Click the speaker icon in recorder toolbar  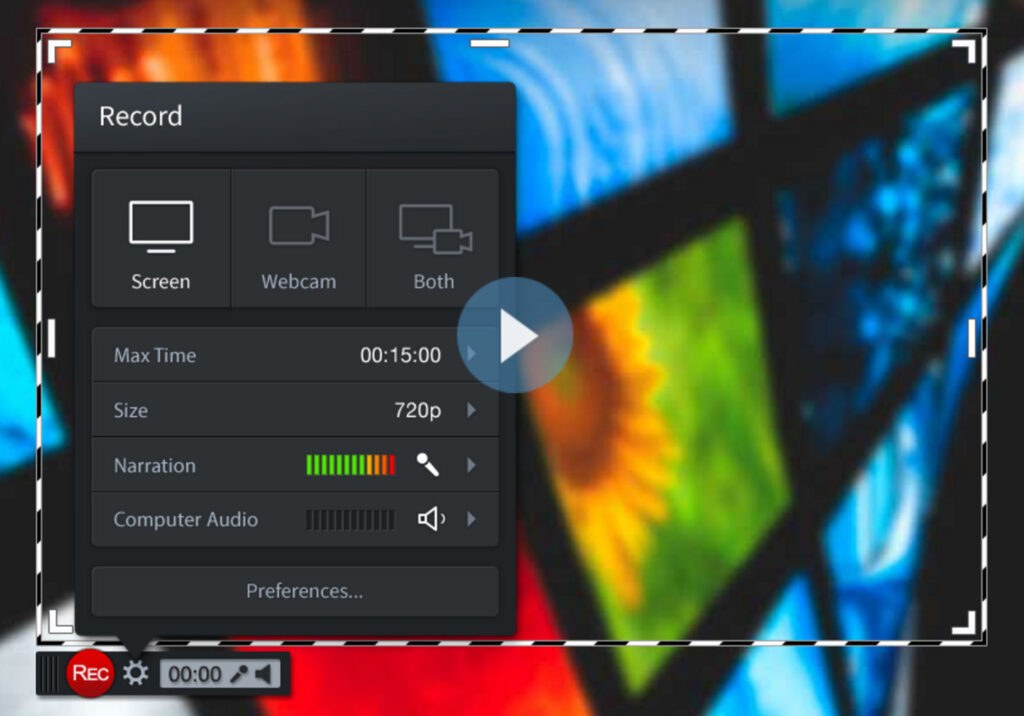(x=263, y=674)
